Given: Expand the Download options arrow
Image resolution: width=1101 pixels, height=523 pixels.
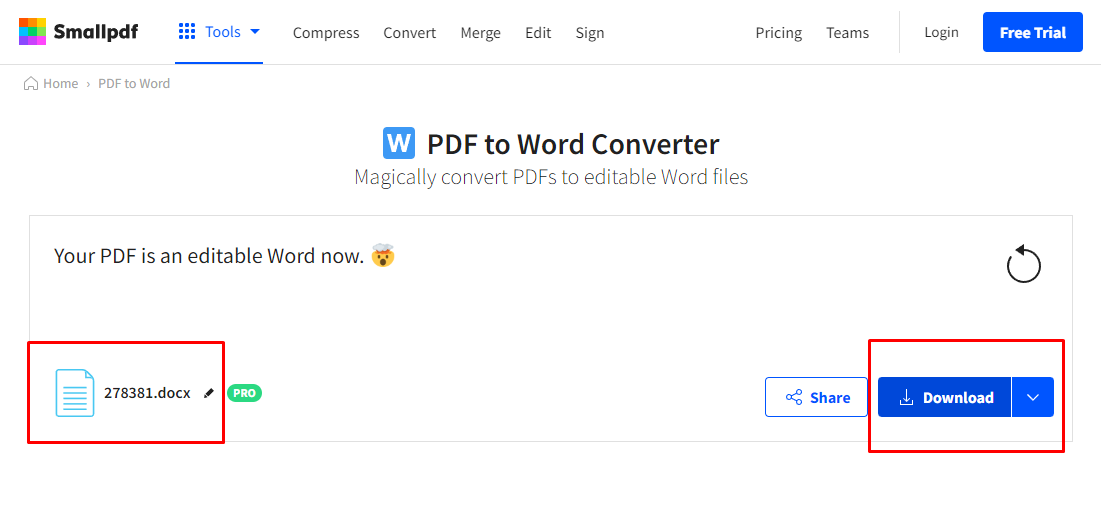Looking at the screenshot, I should [x=1033, y=397].
